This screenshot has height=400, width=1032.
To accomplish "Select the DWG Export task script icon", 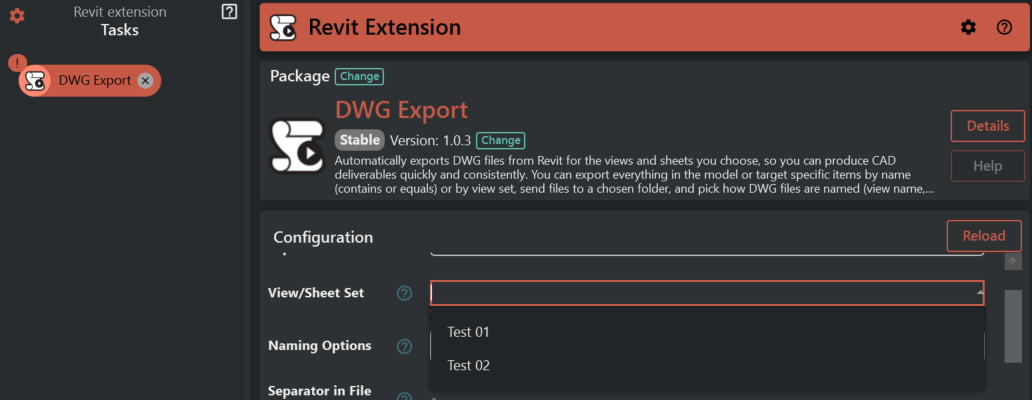I will pyautogui.click(x=34, y=81).
